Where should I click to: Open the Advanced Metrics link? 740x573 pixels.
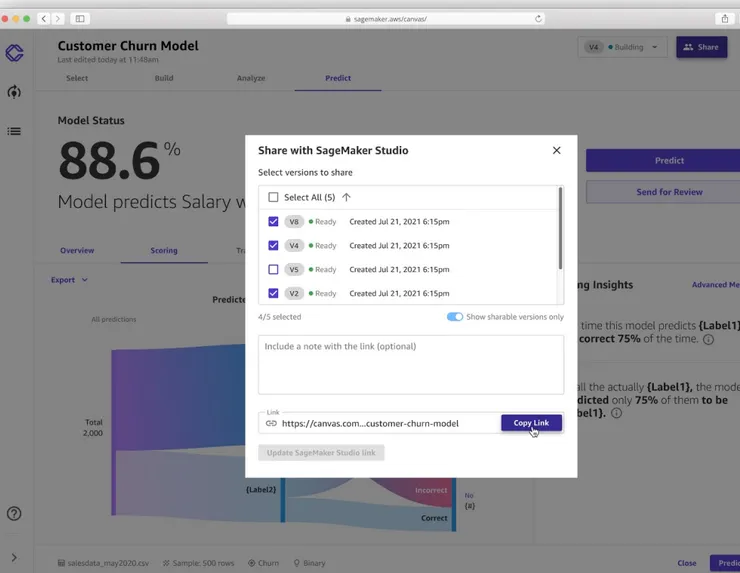pyautogui.click(x=715, y=285)
